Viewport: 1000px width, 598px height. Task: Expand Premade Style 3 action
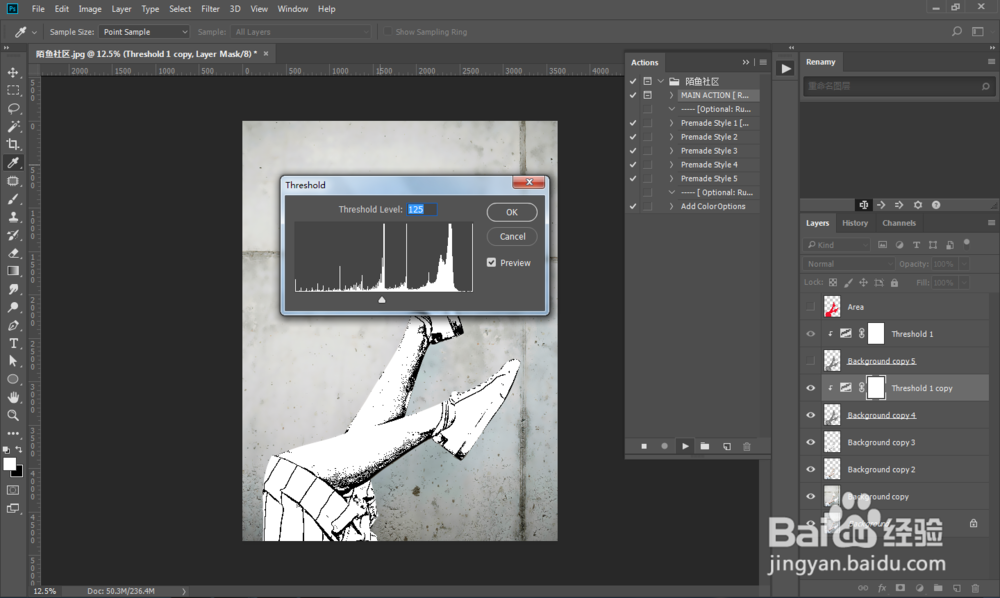pos(672,150)
